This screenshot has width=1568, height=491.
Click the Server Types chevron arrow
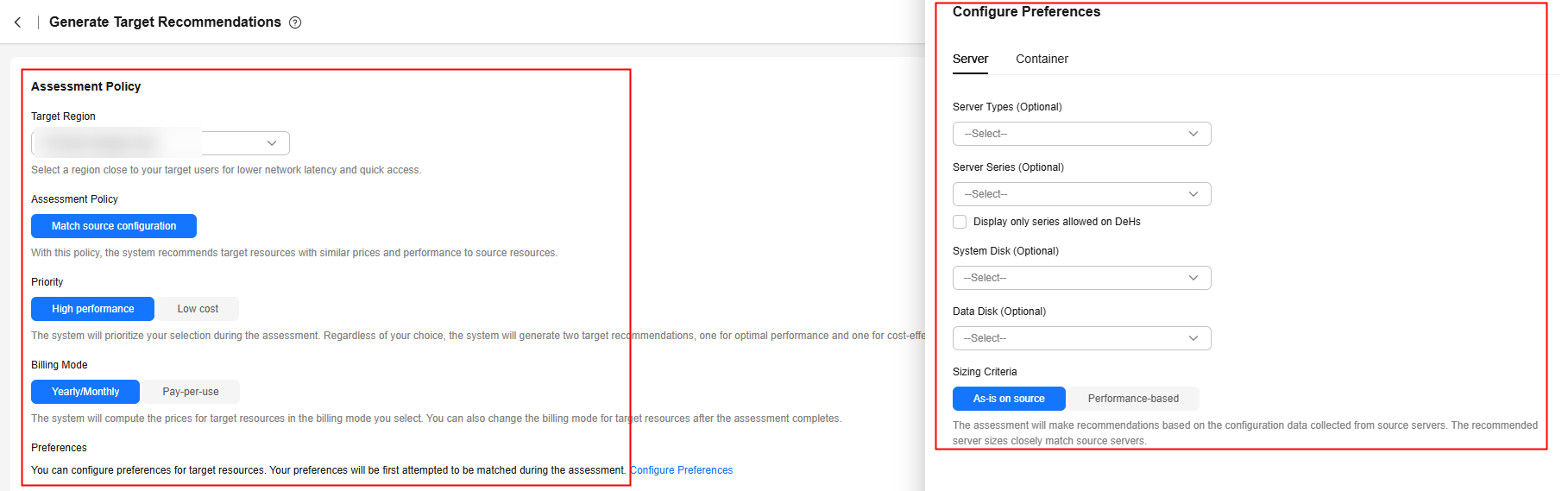pos(1193,134)
